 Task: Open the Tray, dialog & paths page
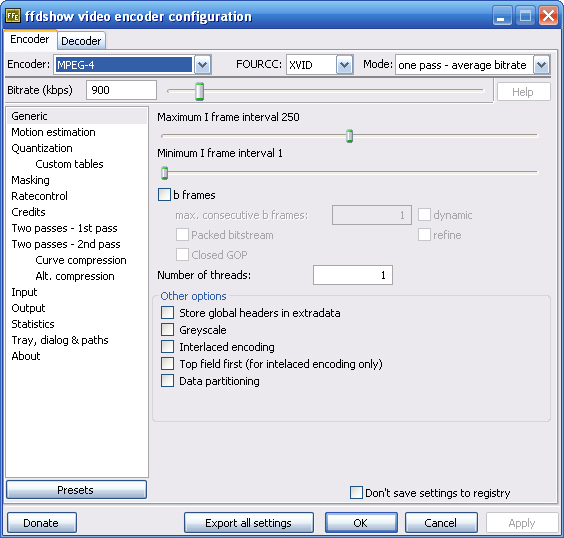(60, 340)
